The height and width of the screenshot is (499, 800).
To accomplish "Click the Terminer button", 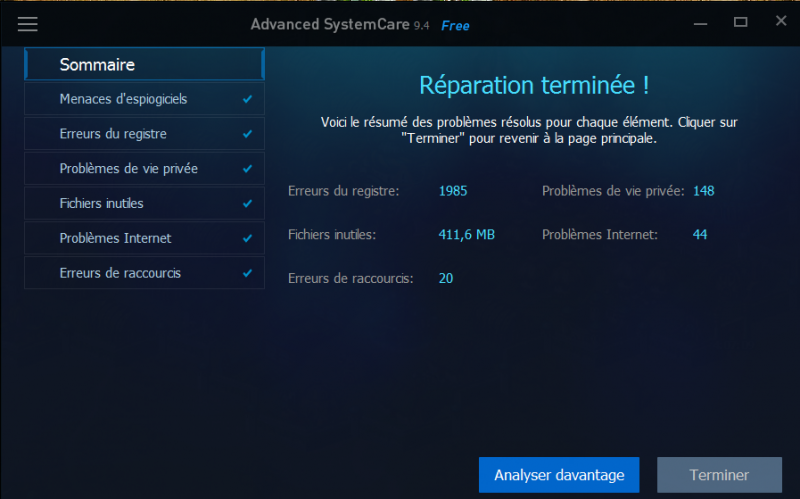I will [718, 475].
